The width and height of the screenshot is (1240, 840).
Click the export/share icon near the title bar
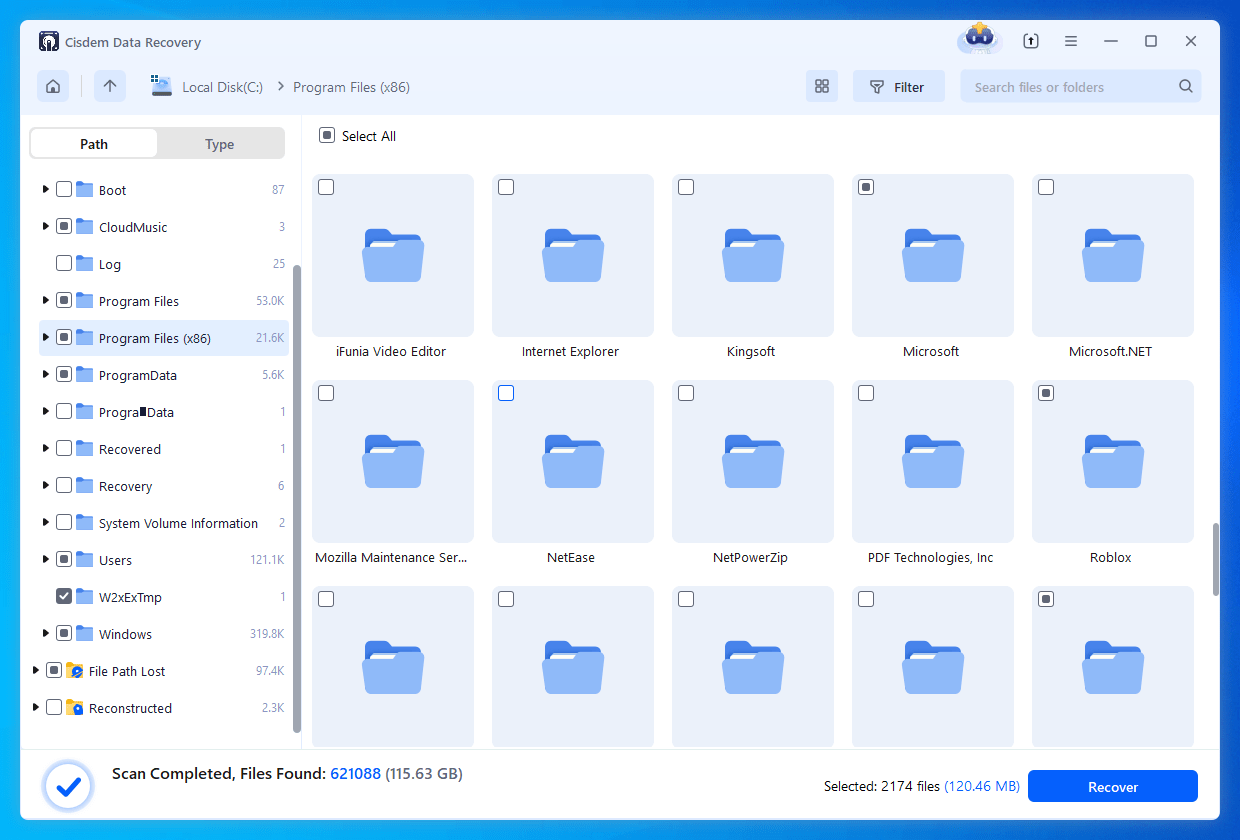coord(1030,40)
